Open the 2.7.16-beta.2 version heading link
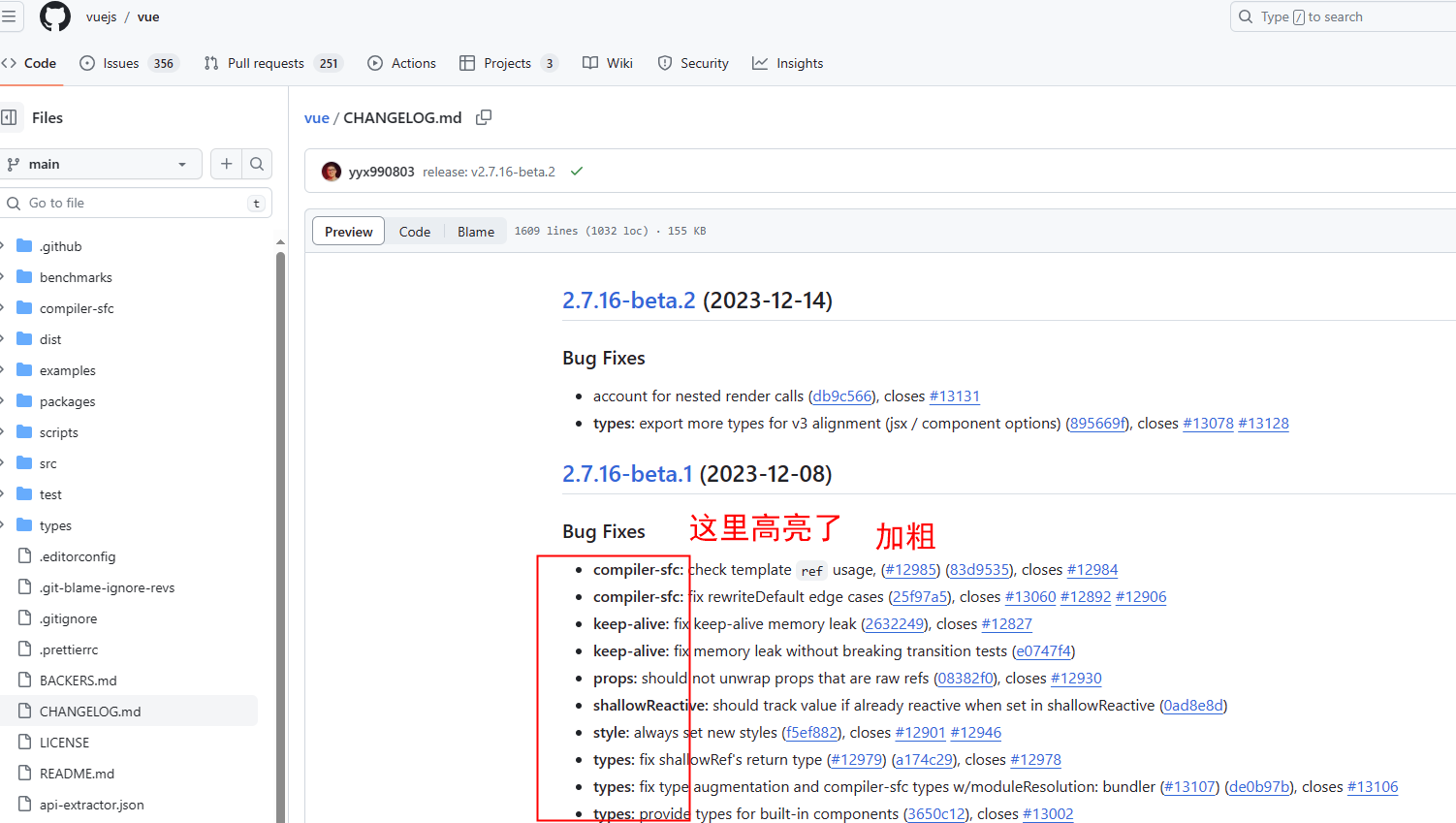 tap(629, 301)
